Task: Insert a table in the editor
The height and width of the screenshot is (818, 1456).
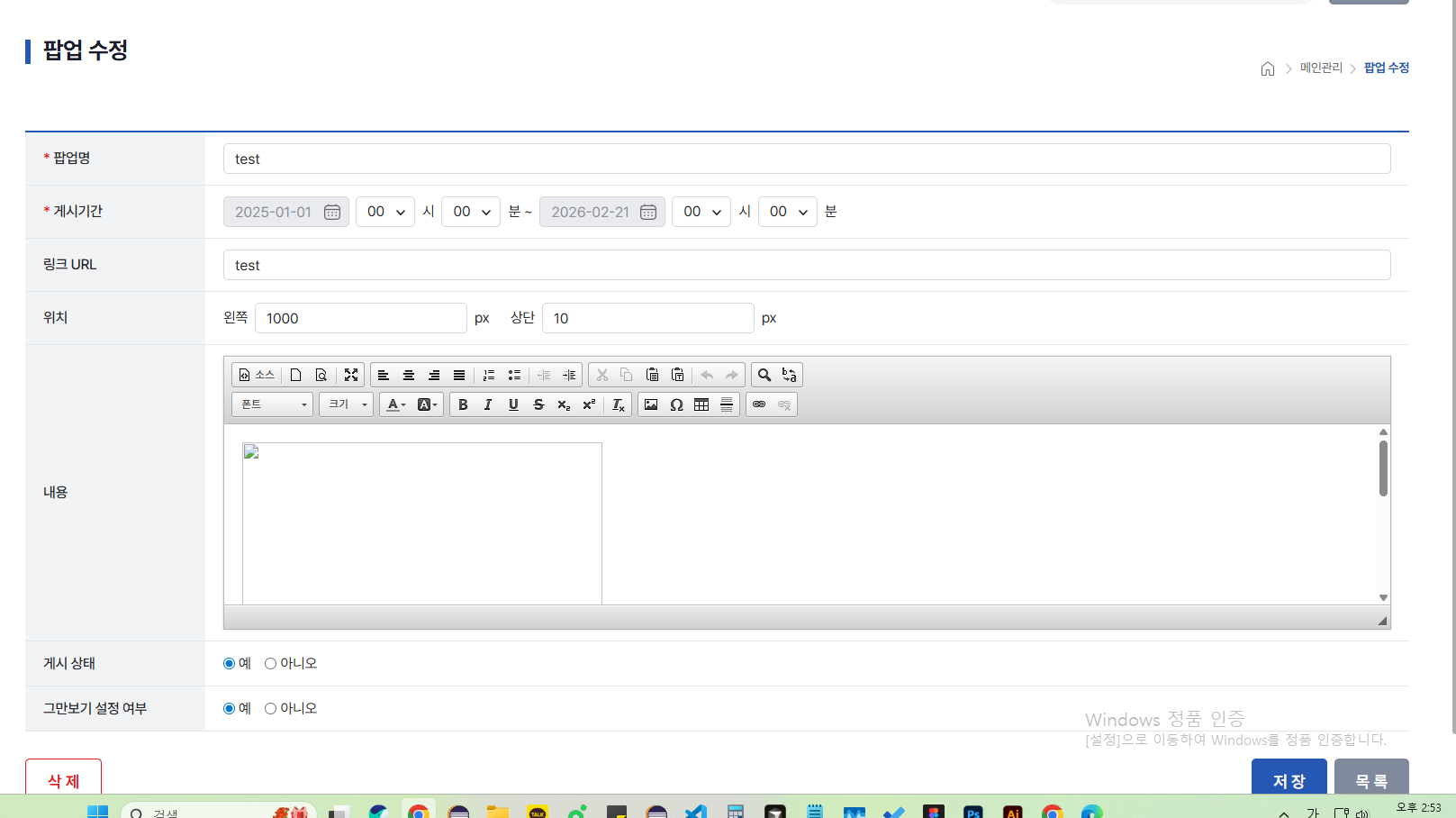Action: point(701,404)
